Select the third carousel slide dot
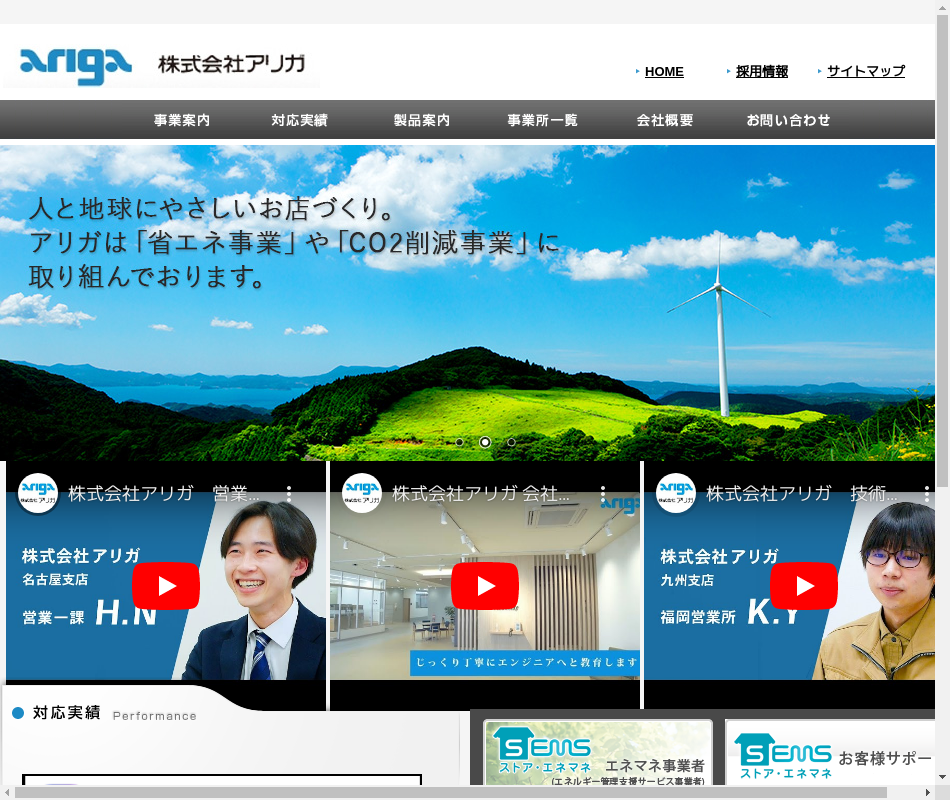The image size is (950, 800). tap(511, 442)
